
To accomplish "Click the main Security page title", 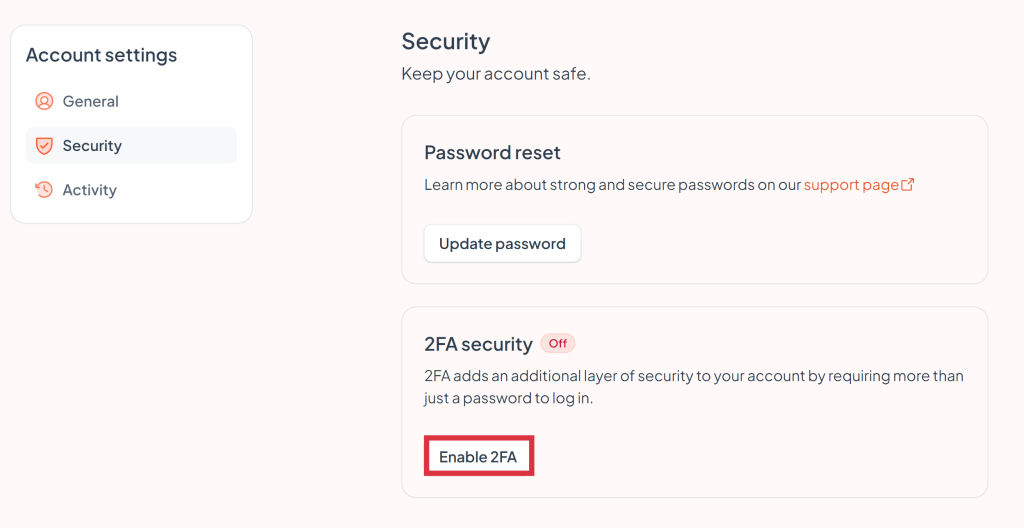I will [445, 42].
